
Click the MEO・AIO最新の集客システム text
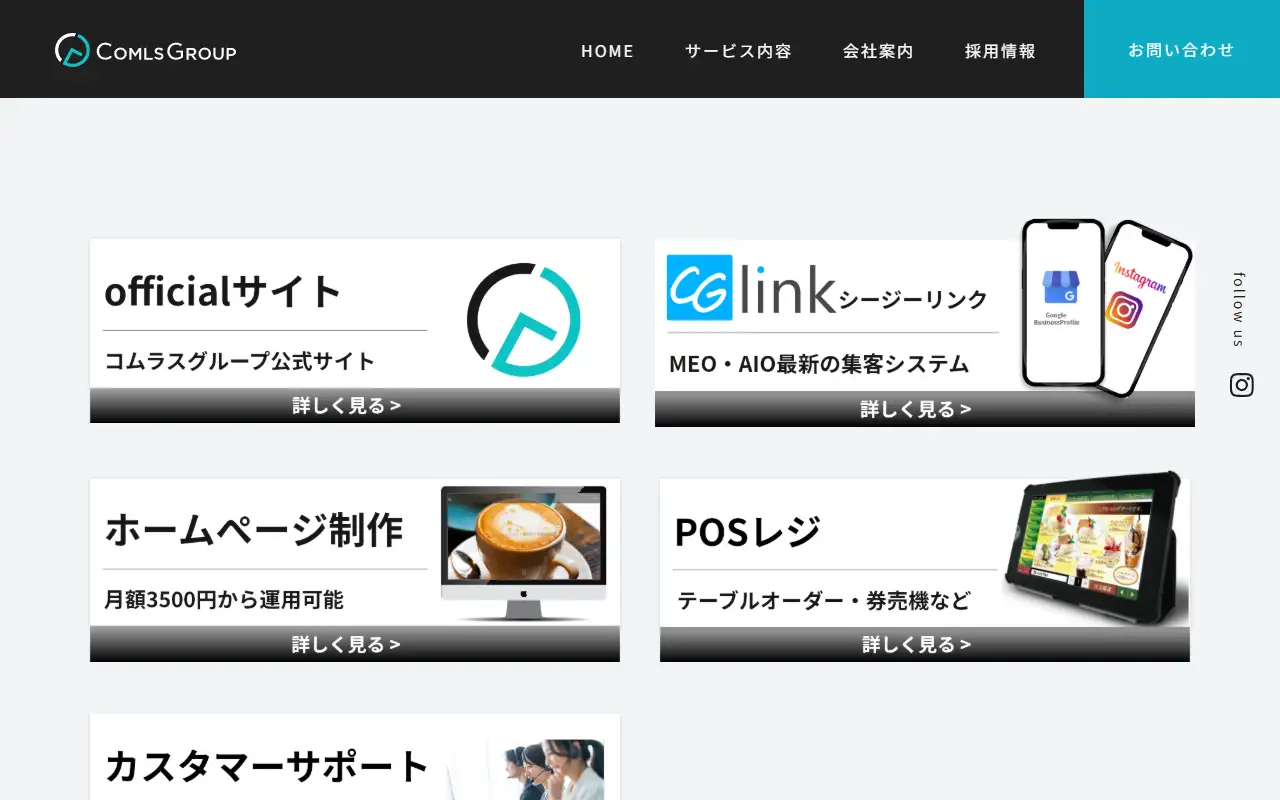point(819,364)
